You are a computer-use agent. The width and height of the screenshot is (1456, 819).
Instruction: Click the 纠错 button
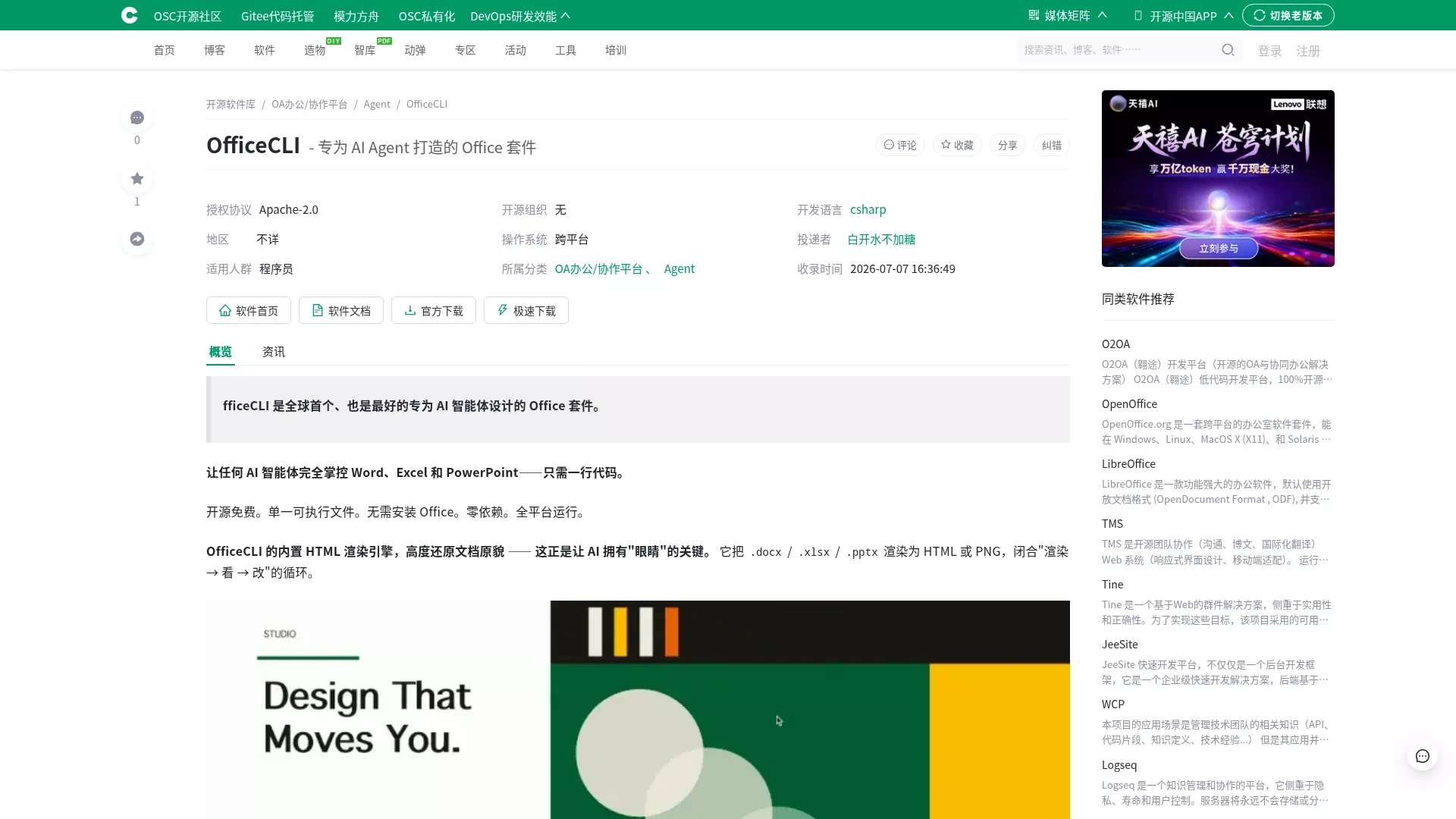(x=1052, y=145)
